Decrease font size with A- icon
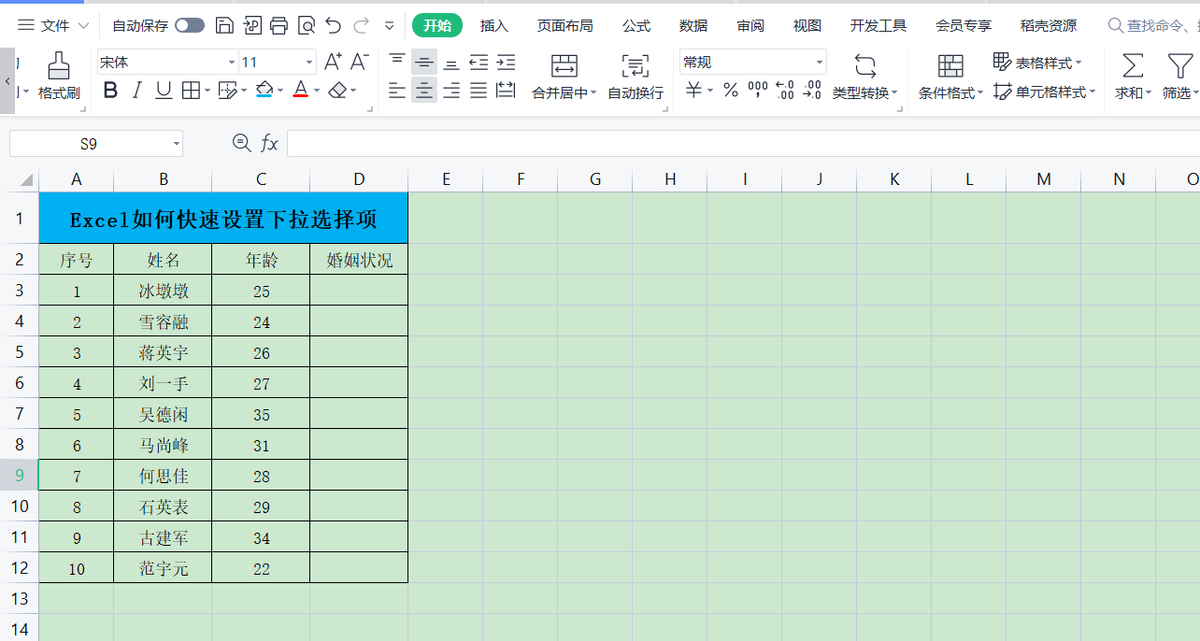The height and width of the screenshot is (641, 1200). point(359,62)
